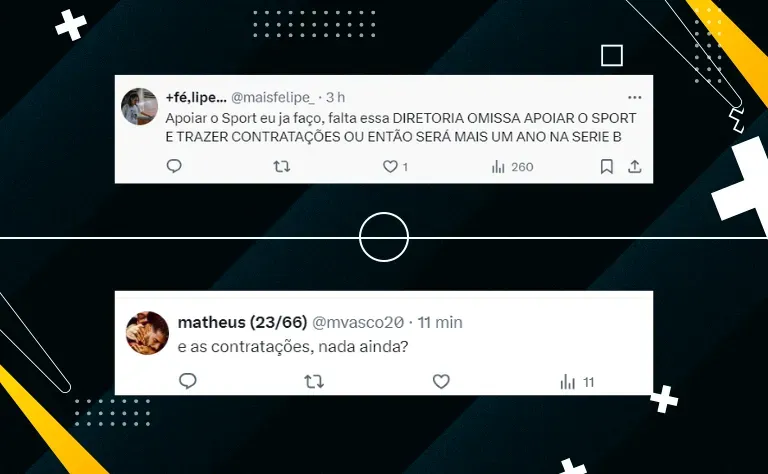Open the three-dot more menu on first tweet
The image size is (768, 474).
click(634, 97)
